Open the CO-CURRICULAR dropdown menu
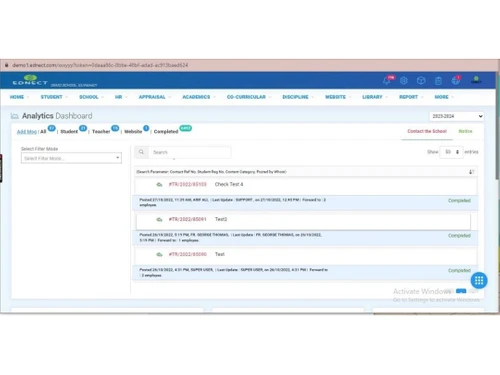The image size is (500, 375). point(249,97)
